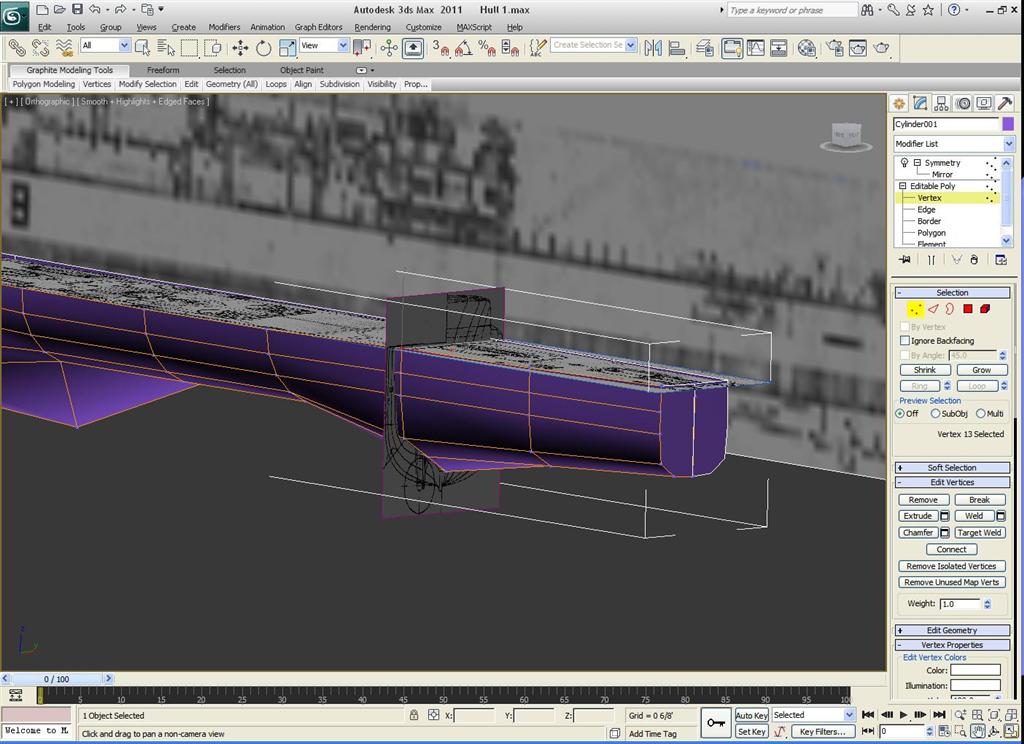Toggle the Symmetry modifier lightbulb
Screen dimensions: 1024x744
[x=904, y=163]
